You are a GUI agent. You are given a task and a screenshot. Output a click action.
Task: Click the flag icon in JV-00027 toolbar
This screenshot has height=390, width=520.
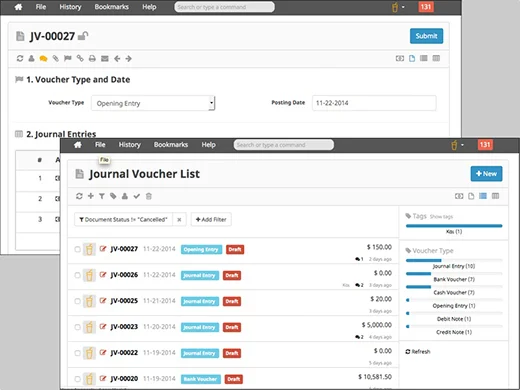pyautogui.click(x=68, y=59)
